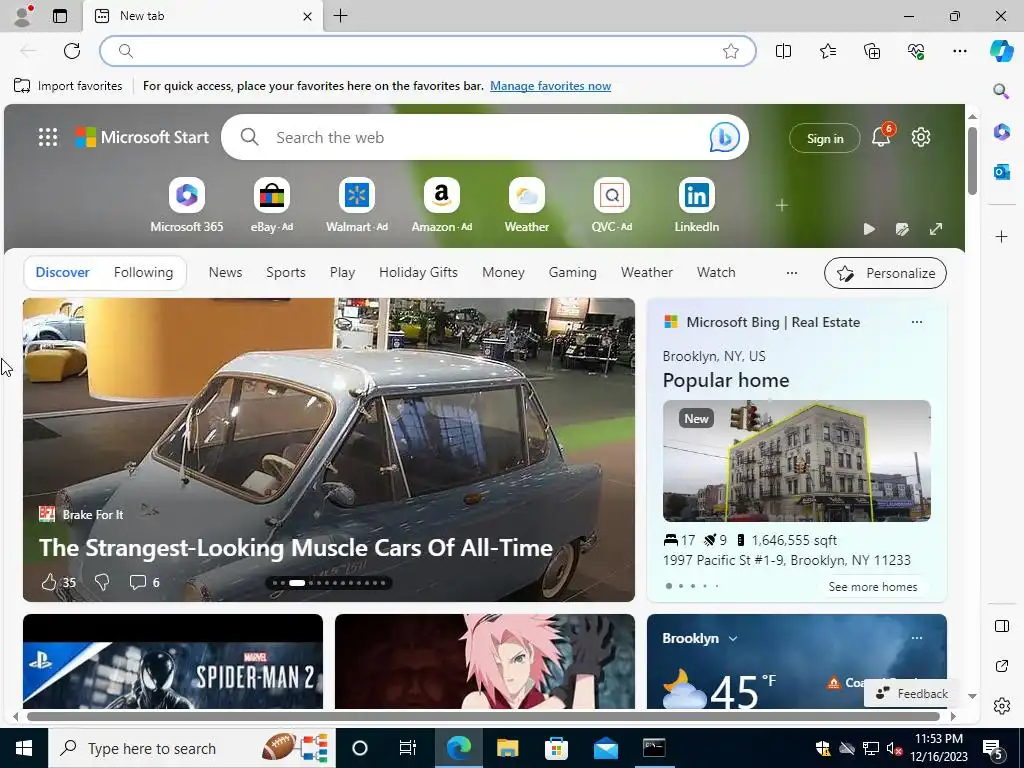Open the Weather quick link tile
This screenshot has height=768, width=1024.
coord(526,205)
